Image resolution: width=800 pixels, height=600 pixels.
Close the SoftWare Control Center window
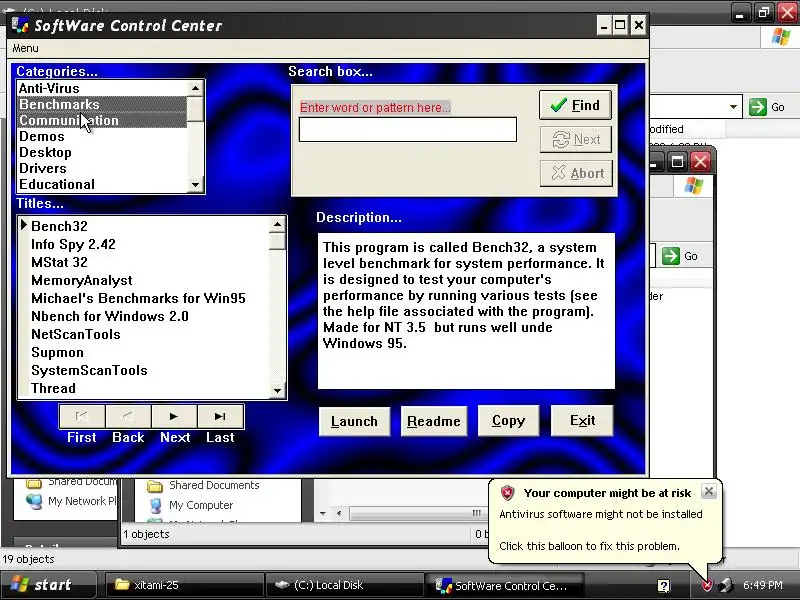[x=638, y=25]
